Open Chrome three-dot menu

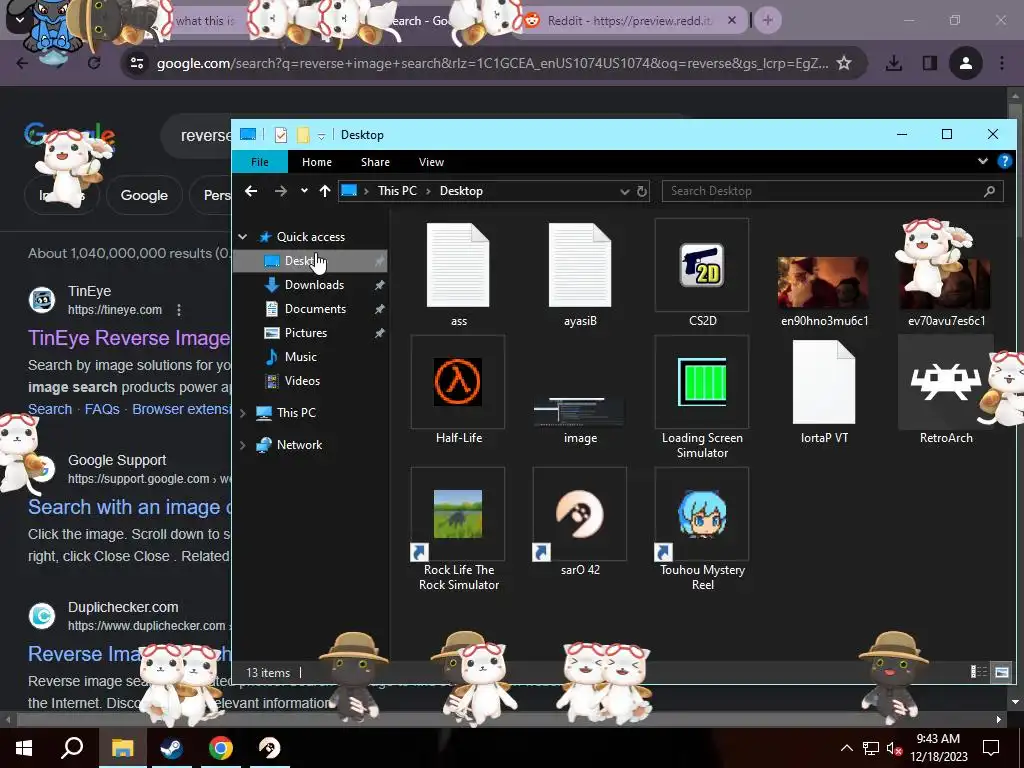[1002, 63]
